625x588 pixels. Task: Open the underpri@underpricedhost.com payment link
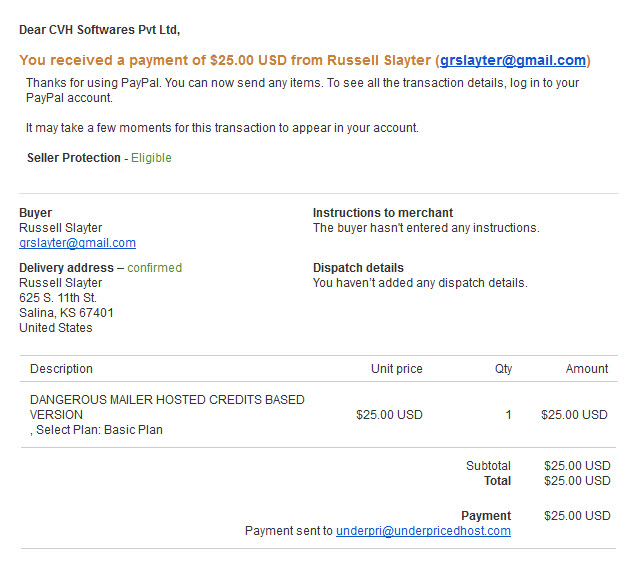pyautogui.click(x=423, y=531)
